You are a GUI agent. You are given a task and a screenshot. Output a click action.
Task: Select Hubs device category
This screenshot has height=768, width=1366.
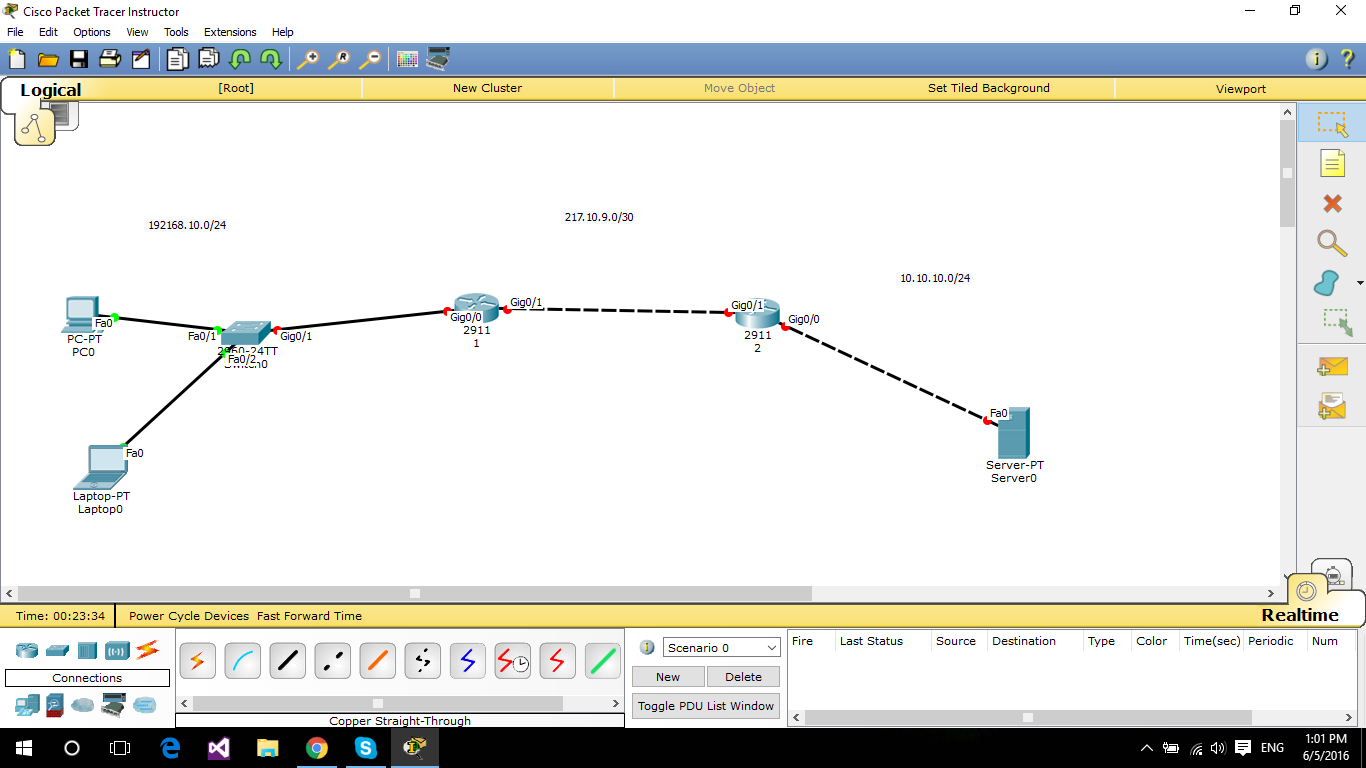pyautogui.click(x=87, y=651)
